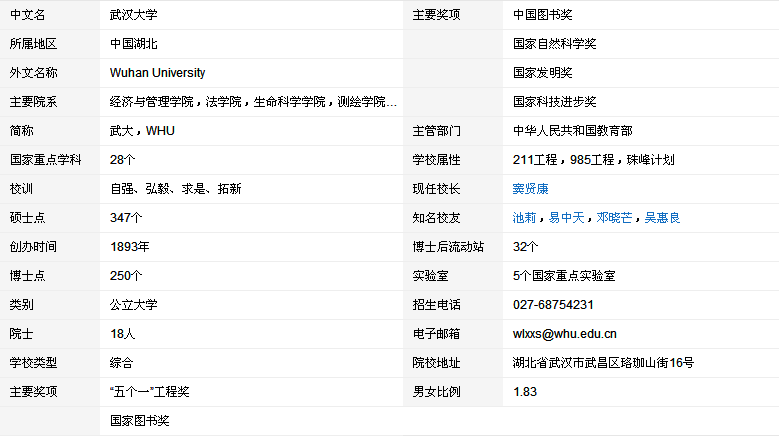Click the label 现任校长
779x437 pixels.
pos(436,189)
